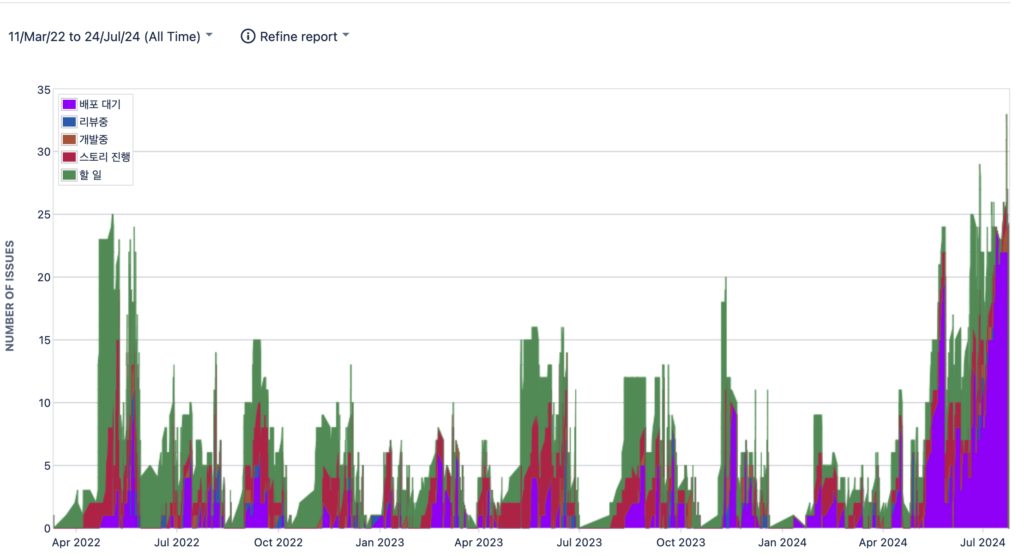Click the purple 배포 대기 legend swatch
1024x556 pixels.
(69, 104)
